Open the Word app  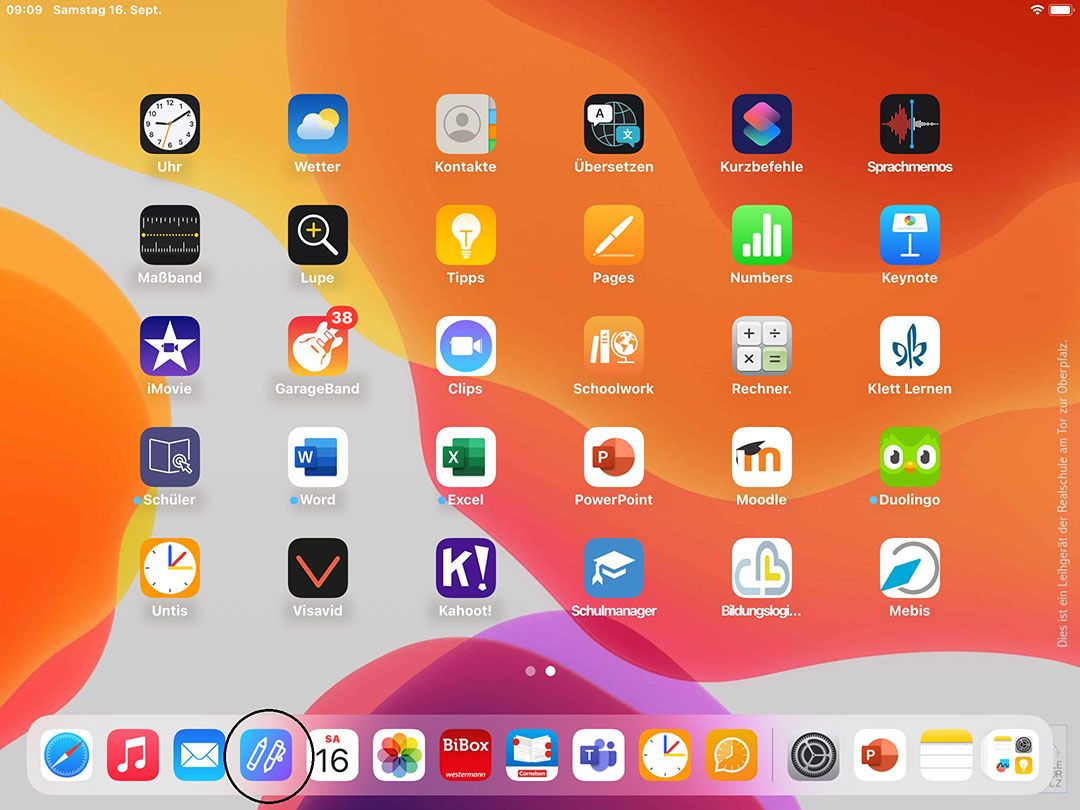coord(318,457)
